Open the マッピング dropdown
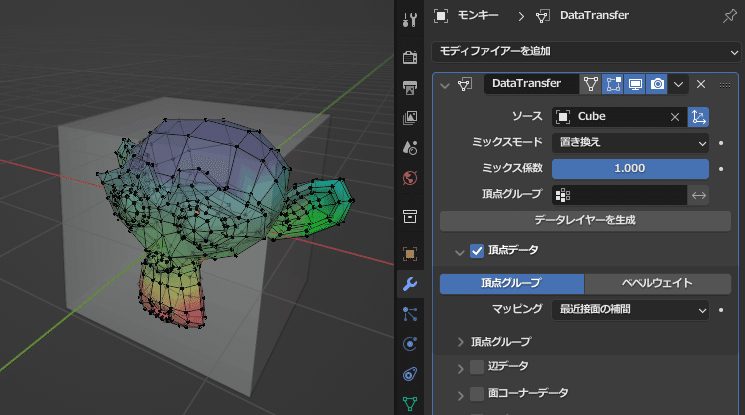The width and height of the screenshot is (745, 415). click(x=630, y=310)
